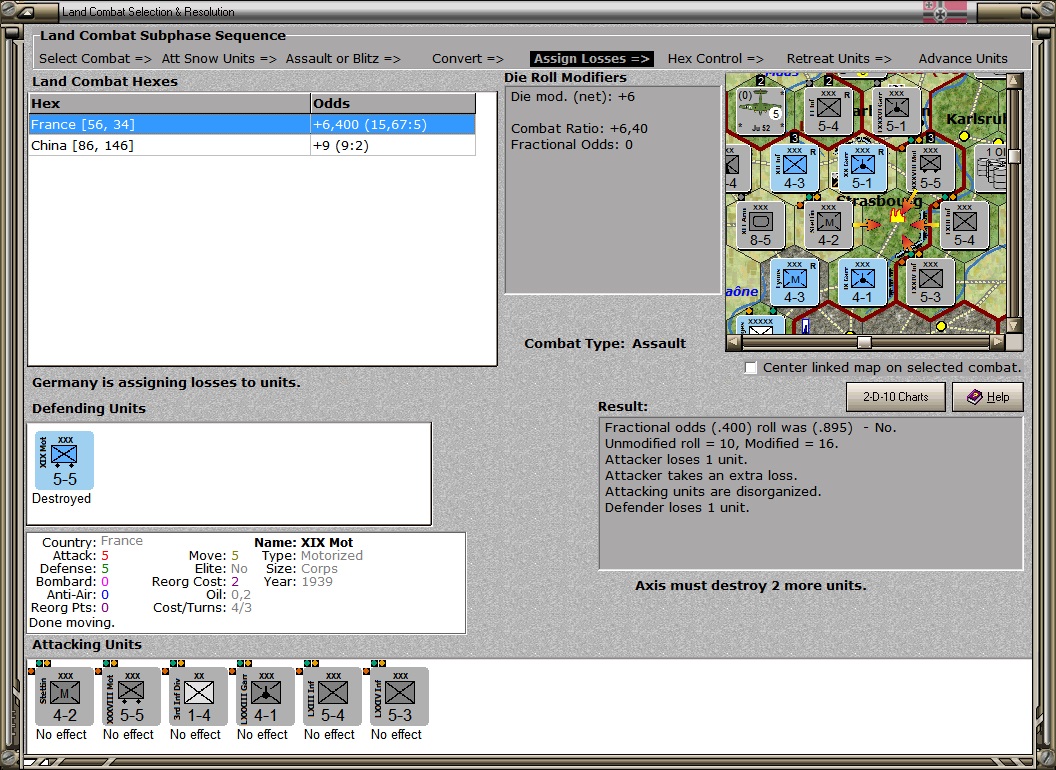Screen dimensions: 1056x770
Task: Click the +6,400 (15,67:5) odds cell
Action: (x=393, y=125)
